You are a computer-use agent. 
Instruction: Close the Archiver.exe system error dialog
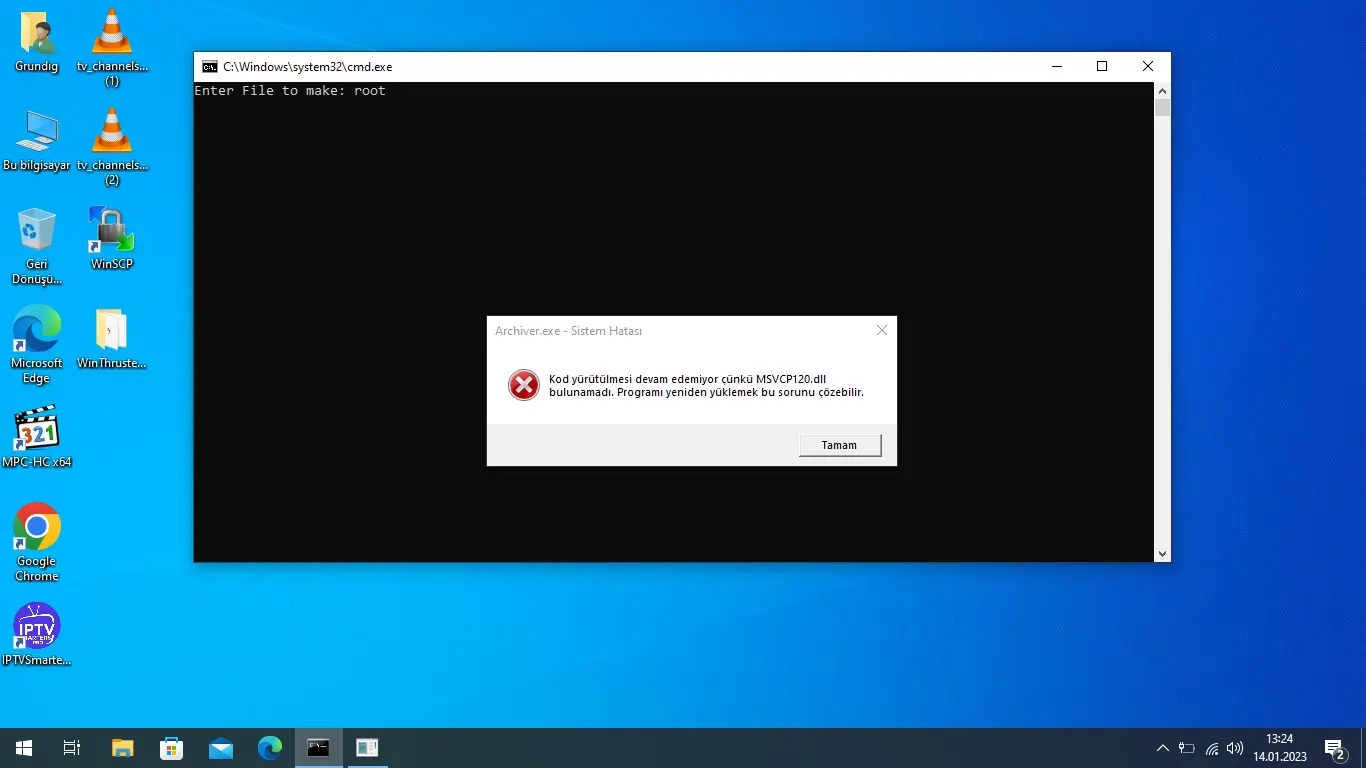click(x=881, y=331)
